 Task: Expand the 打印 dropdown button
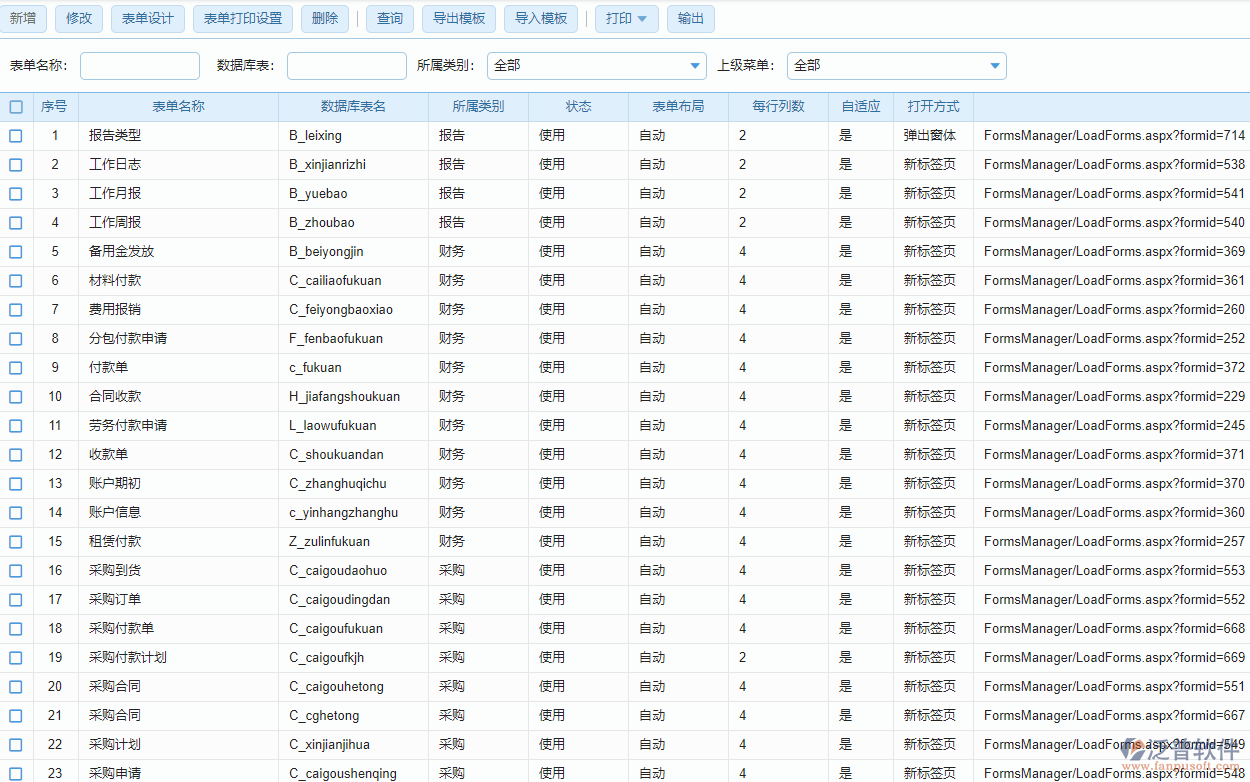[626, 18]
